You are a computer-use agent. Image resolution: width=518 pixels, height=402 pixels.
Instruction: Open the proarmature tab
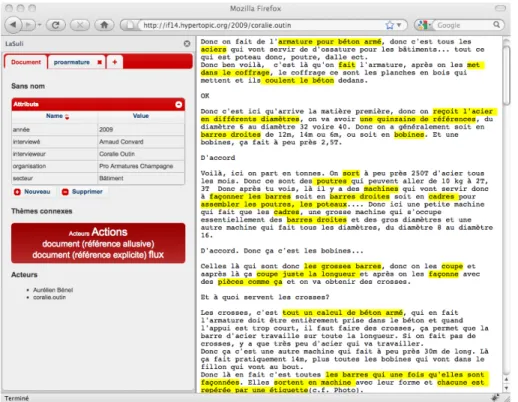click(72, 62)
